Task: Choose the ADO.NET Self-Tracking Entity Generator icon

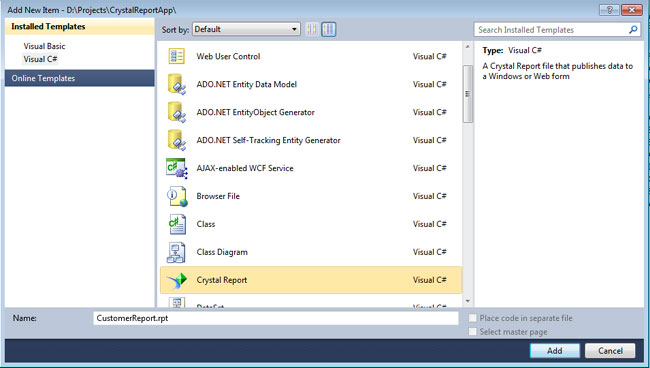Action: [x=177, y=140]
